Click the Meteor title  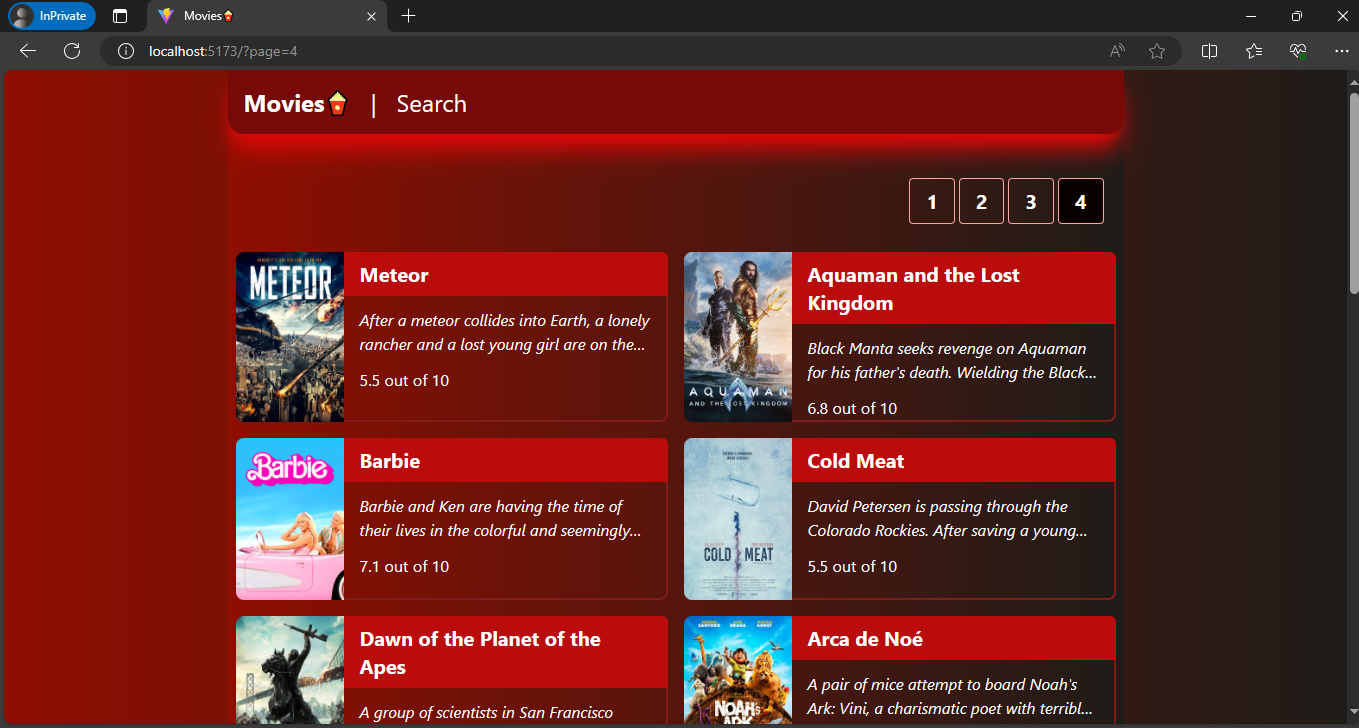click(394, 275)
